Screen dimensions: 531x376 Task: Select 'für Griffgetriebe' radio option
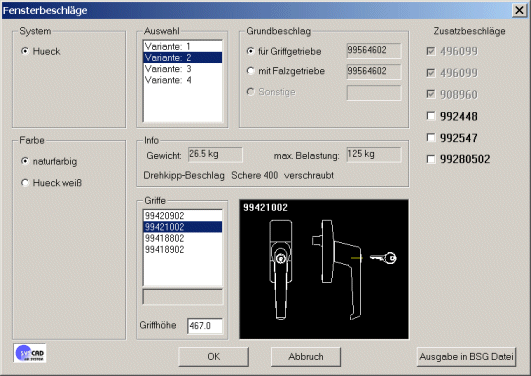pos(250,51)
